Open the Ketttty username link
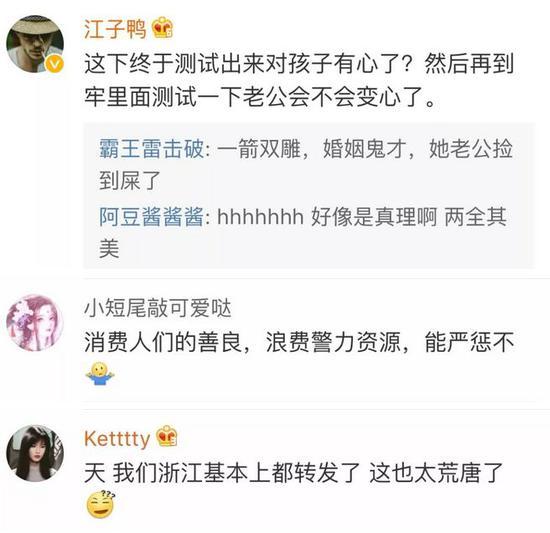Image resolution: width=550 pixels, height=533 pixels. tap(117, 439)
